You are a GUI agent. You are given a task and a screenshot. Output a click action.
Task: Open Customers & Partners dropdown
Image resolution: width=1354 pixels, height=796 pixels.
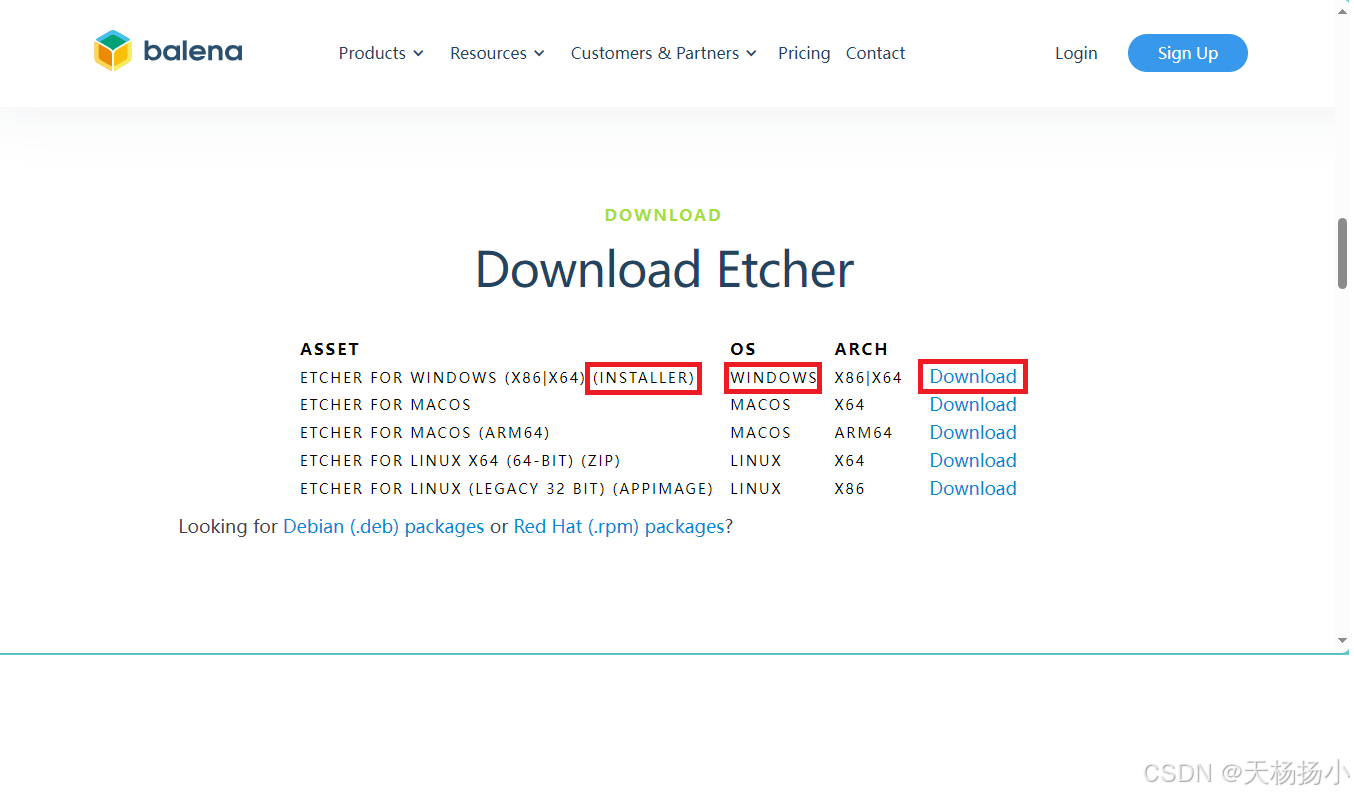(x=664, y=53)
